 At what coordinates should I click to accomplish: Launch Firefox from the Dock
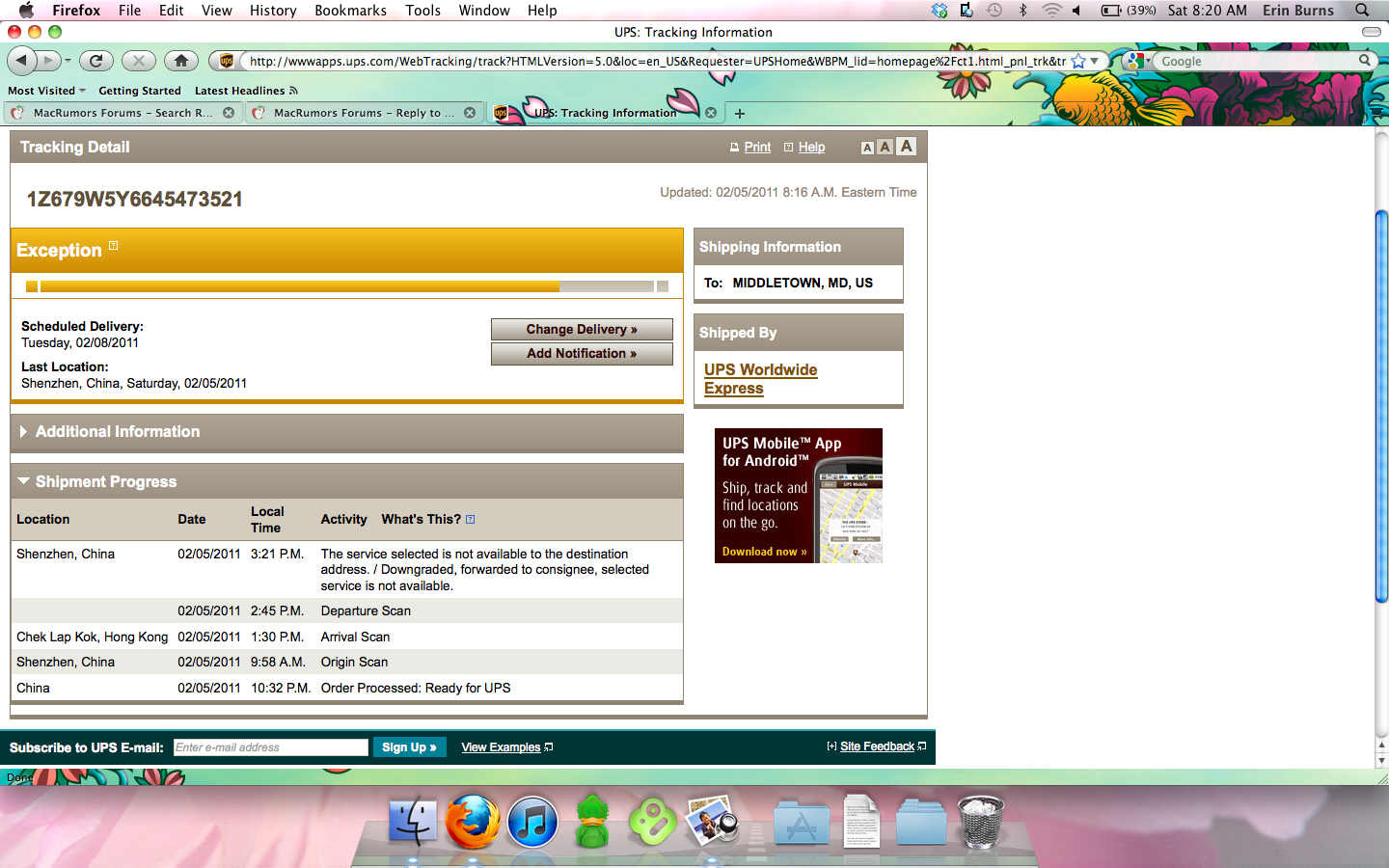click(x=473, y=822)
